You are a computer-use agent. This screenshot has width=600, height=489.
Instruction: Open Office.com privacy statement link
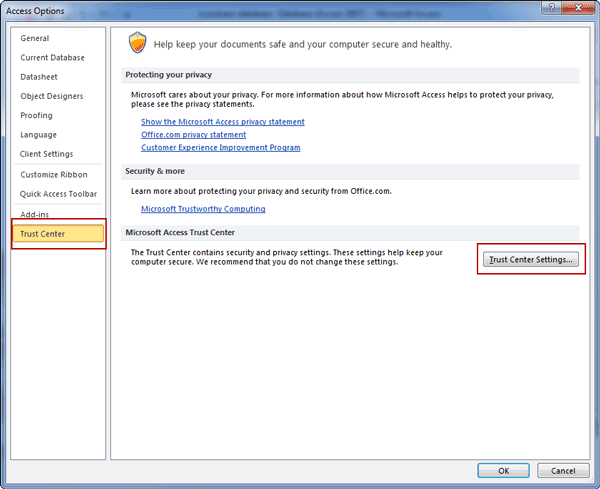[194, 135]
